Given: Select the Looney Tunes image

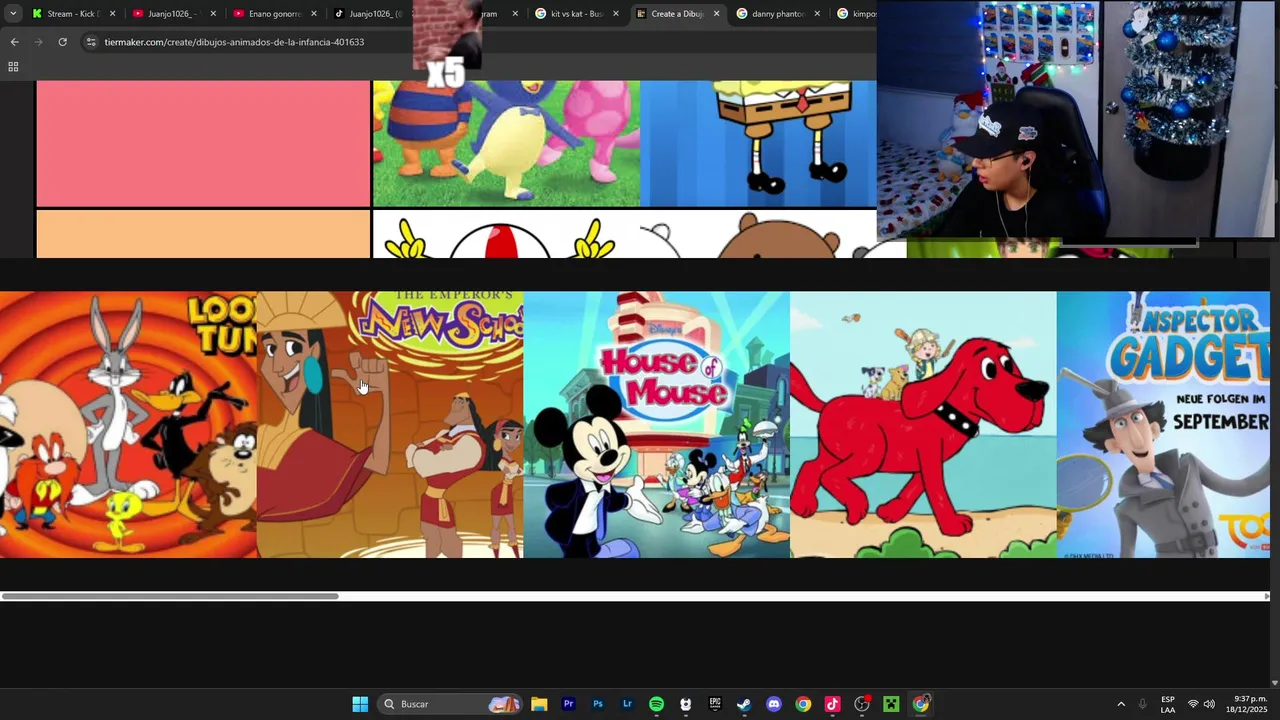Looking at the screenshot, I should [x=128, y=425].
